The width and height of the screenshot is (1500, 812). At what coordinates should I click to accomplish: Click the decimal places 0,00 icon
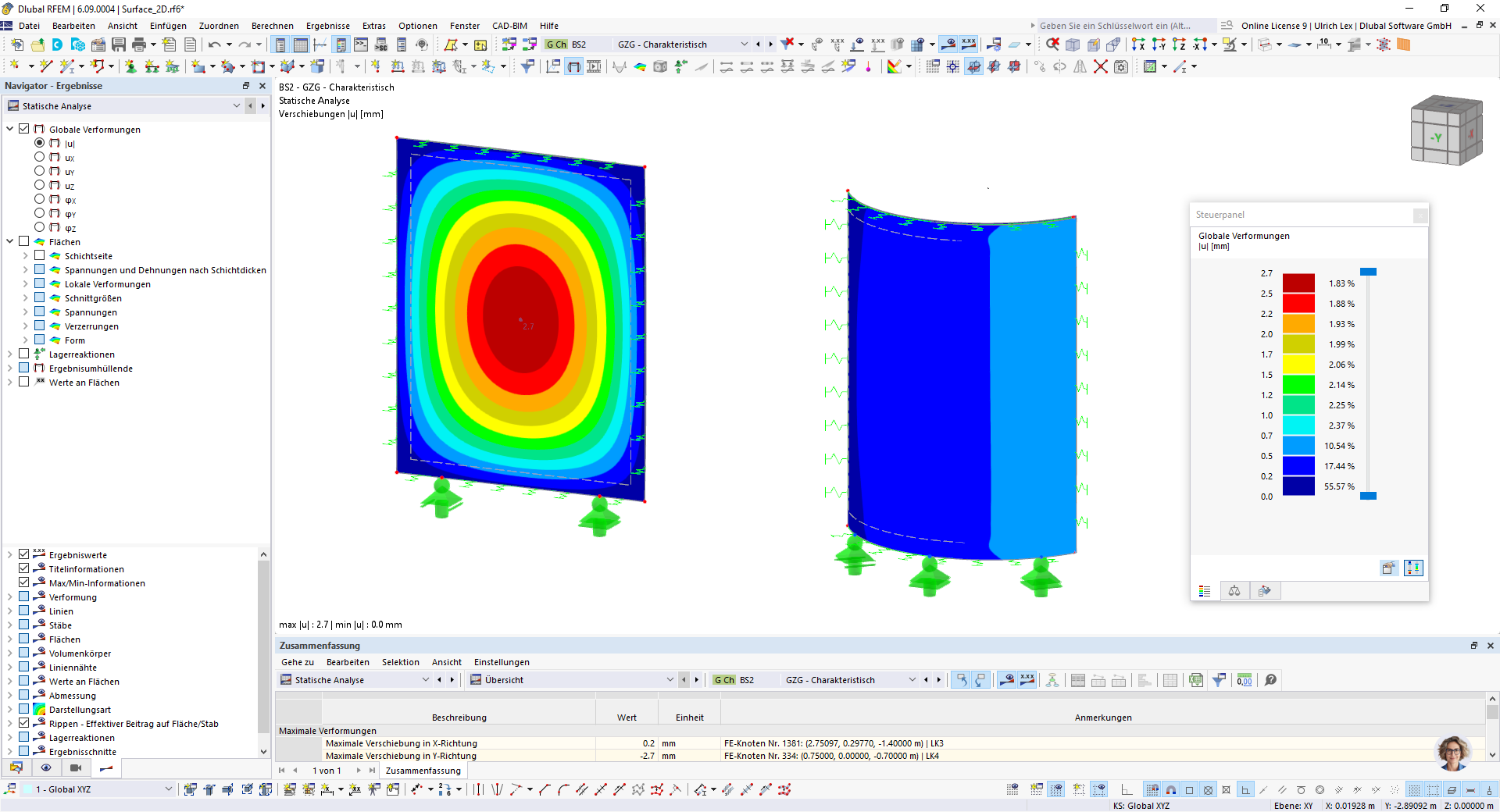click(1245, 680)
